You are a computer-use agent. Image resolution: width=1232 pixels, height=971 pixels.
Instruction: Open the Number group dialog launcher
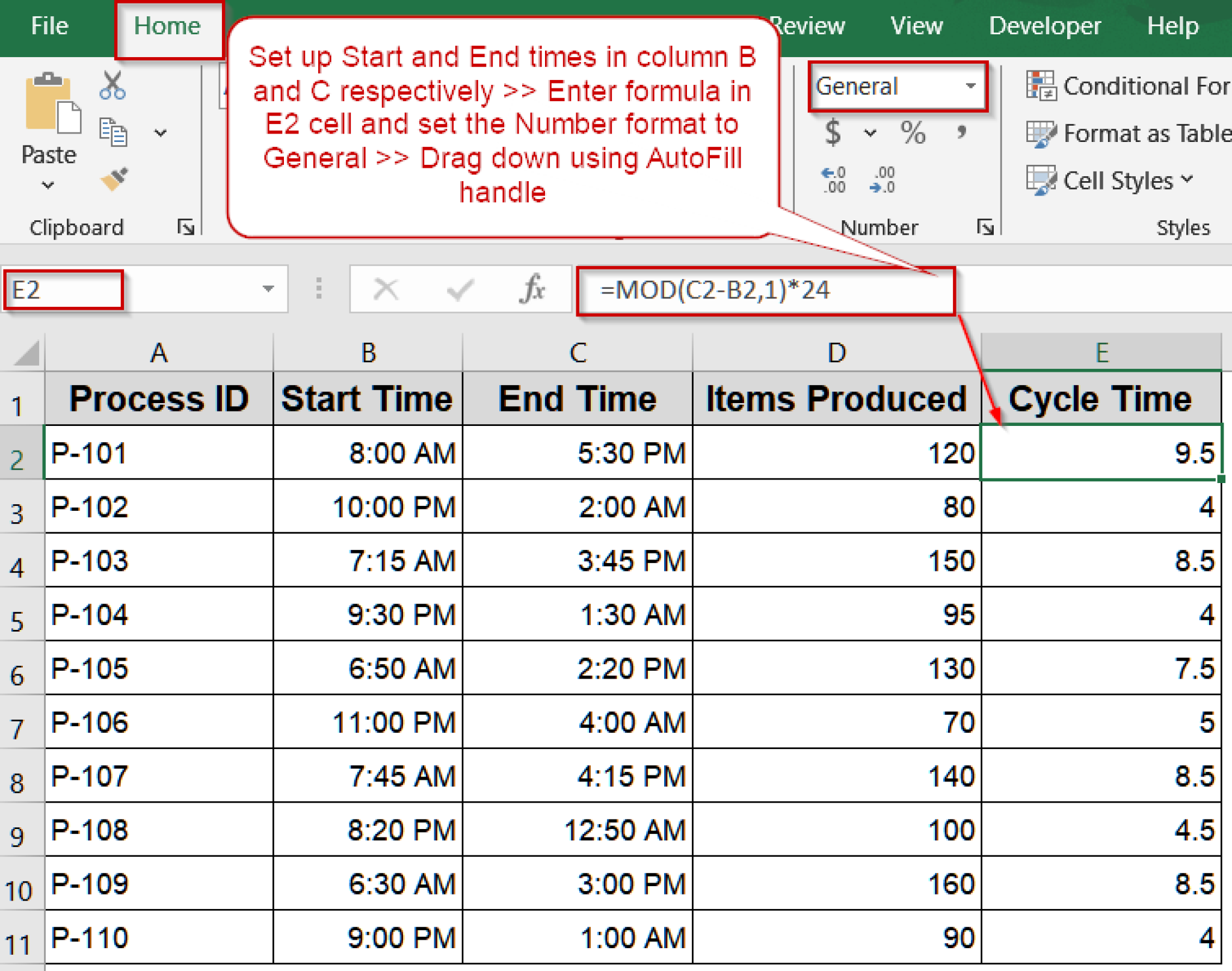987,227
